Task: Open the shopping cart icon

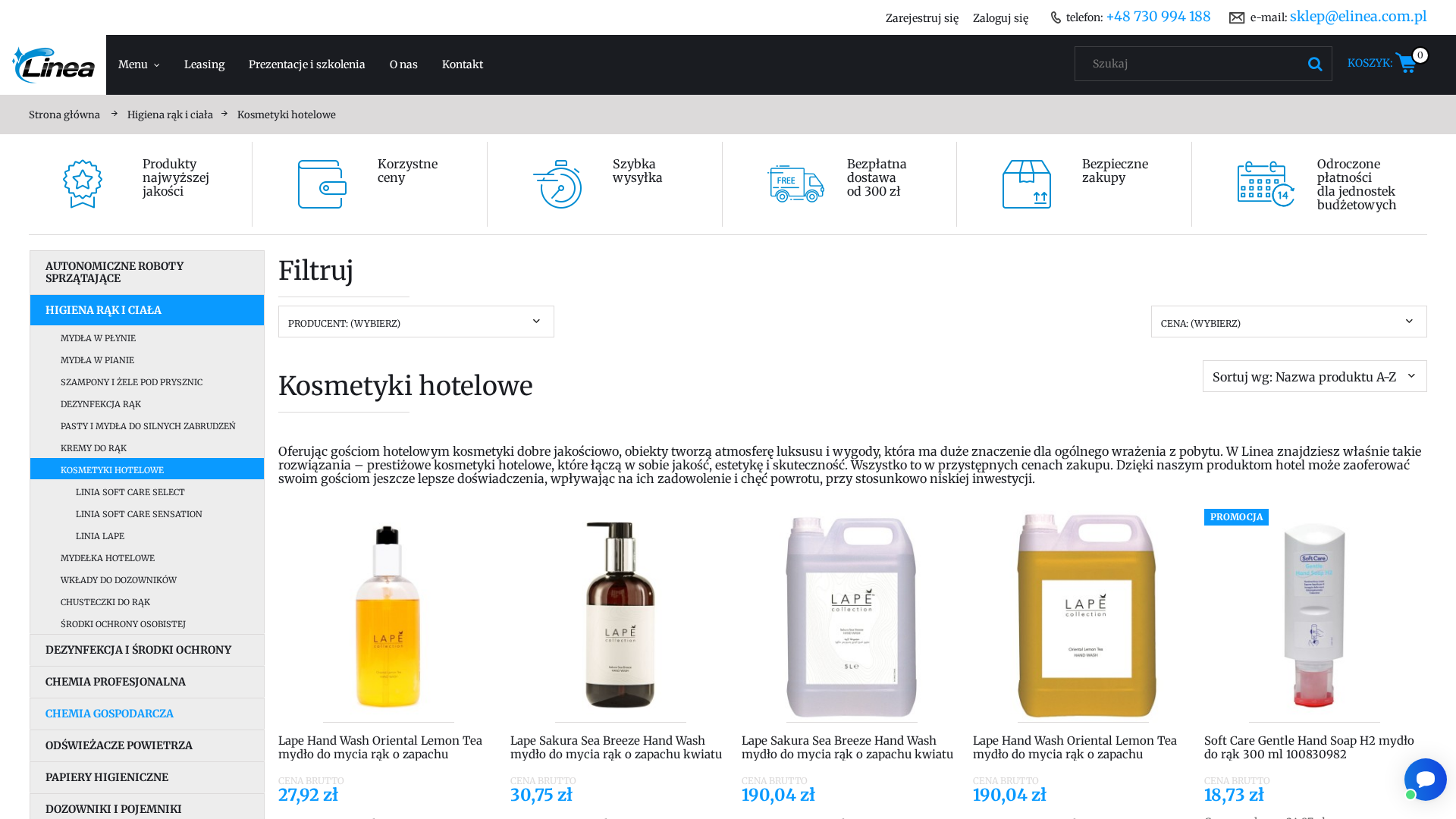Action: [1405, 63]
